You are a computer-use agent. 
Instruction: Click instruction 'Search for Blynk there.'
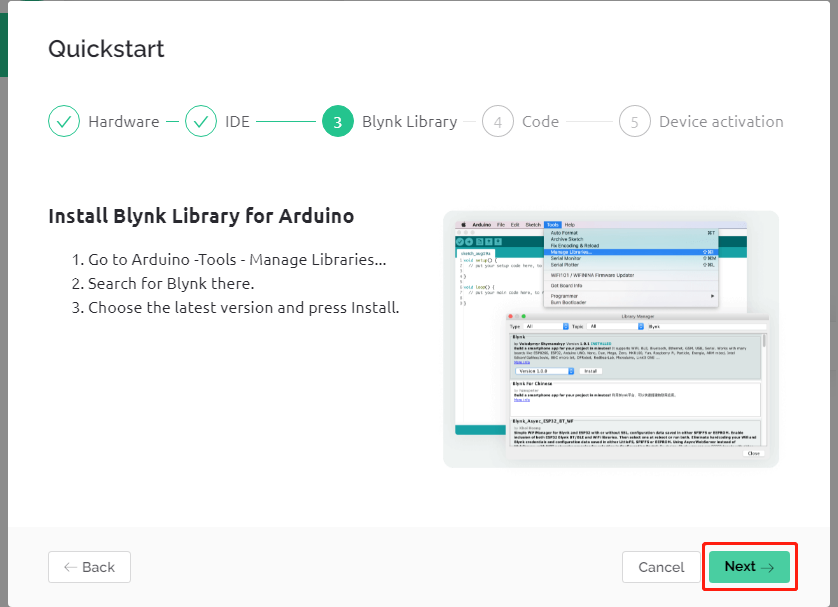(x=171, y=284)
